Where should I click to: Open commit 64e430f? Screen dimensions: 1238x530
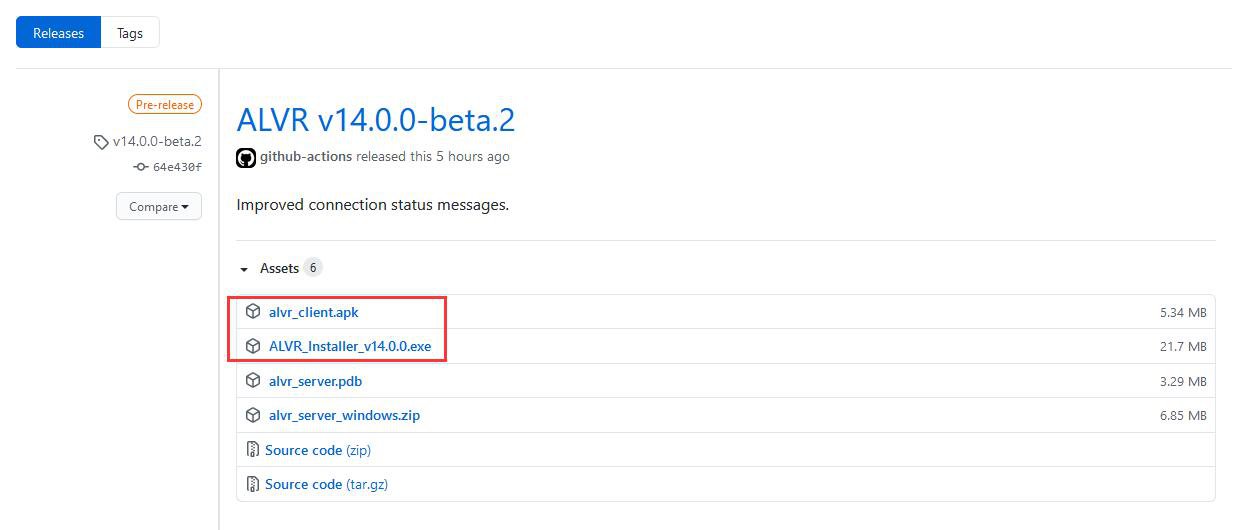tap(177, 167)
